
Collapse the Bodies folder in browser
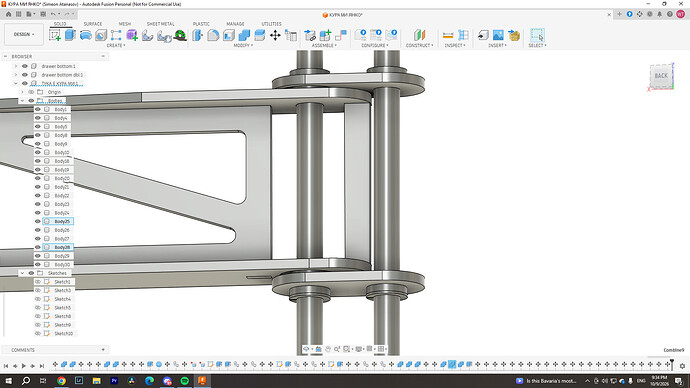22,101
